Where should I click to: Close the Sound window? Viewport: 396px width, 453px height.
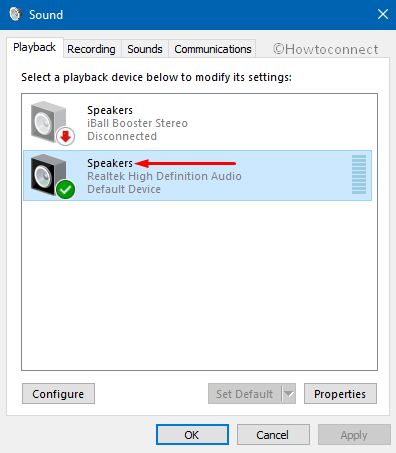tap(383, 14)
